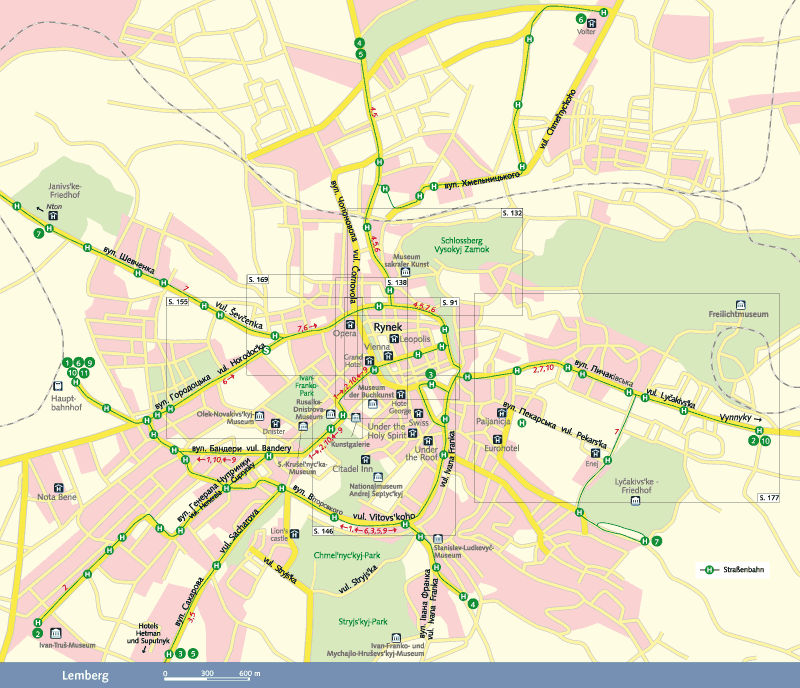Click the Stanislav-Ludkevyč-Museum icon
The image size is (800, 688).
(x=438, y=539)
